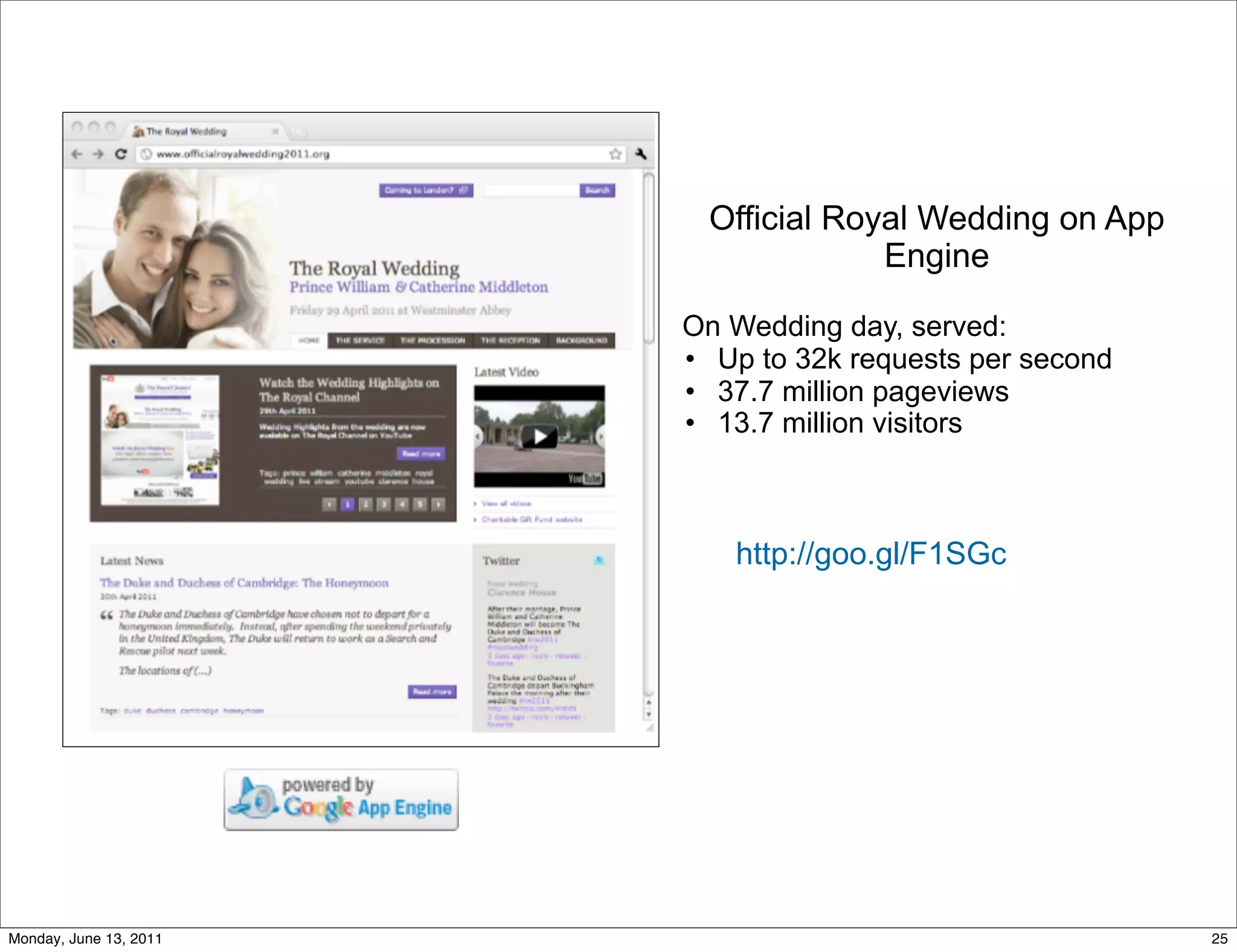Close the Royal Wedding browser tab

(275, 131)
